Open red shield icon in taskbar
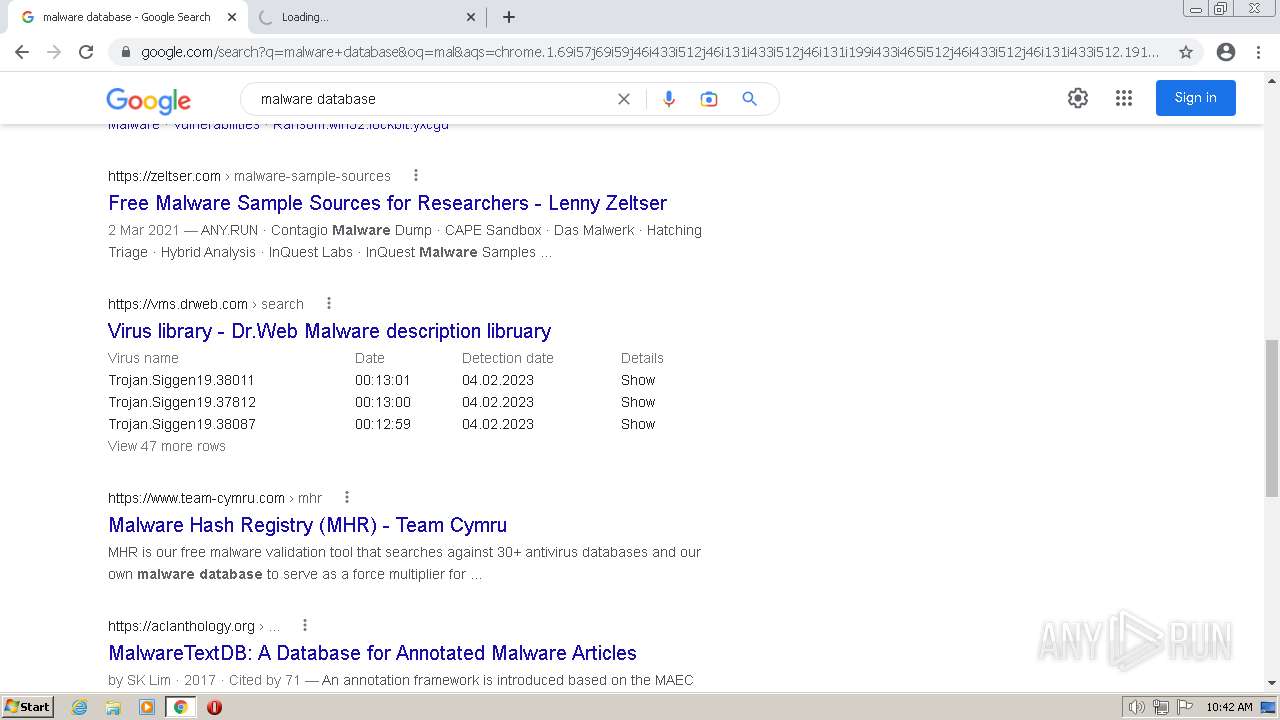Viewport: 1280px width, 720px height. tap(214, 707)
